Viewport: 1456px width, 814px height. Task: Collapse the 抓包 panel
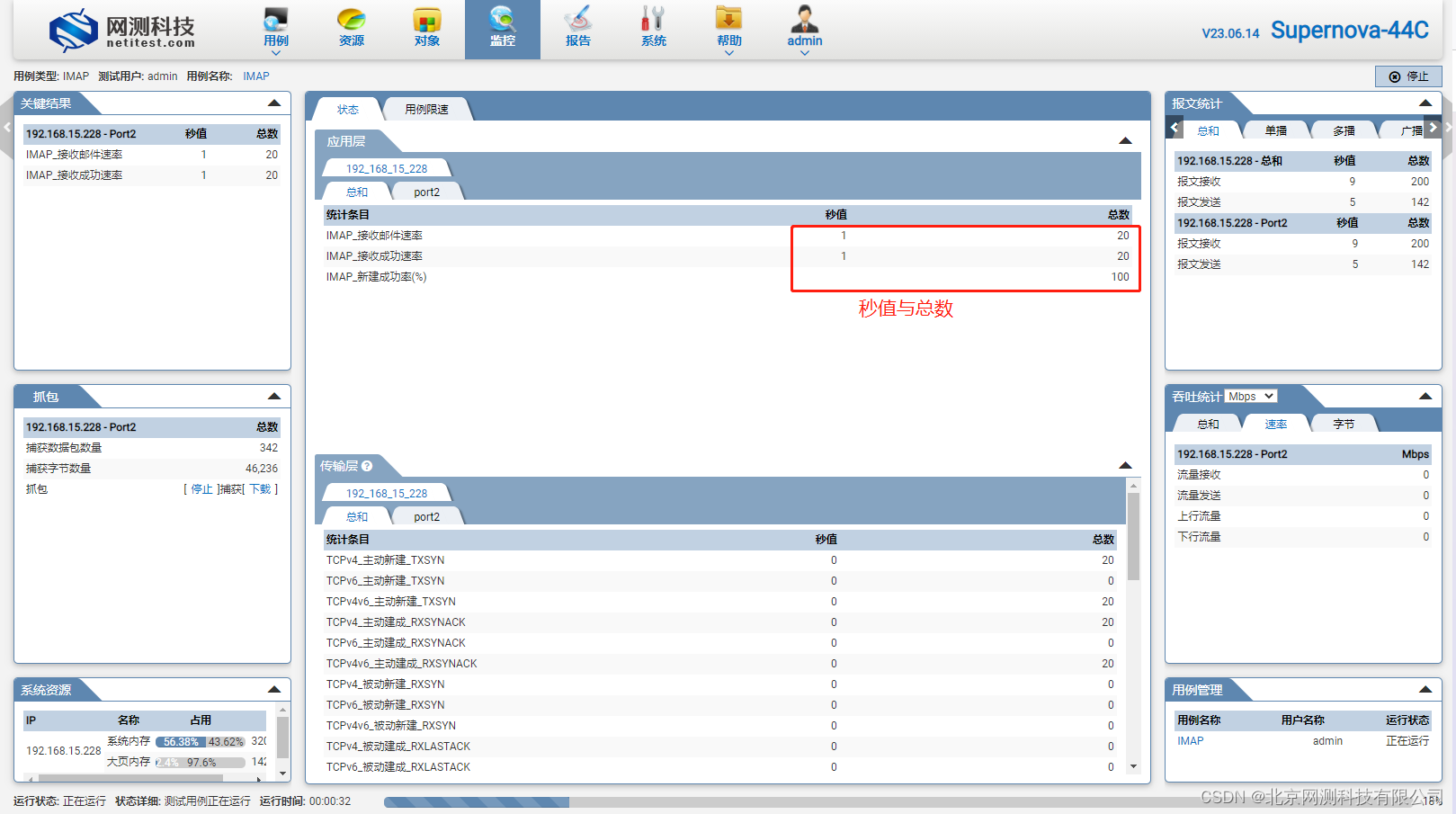pos(274,396)
